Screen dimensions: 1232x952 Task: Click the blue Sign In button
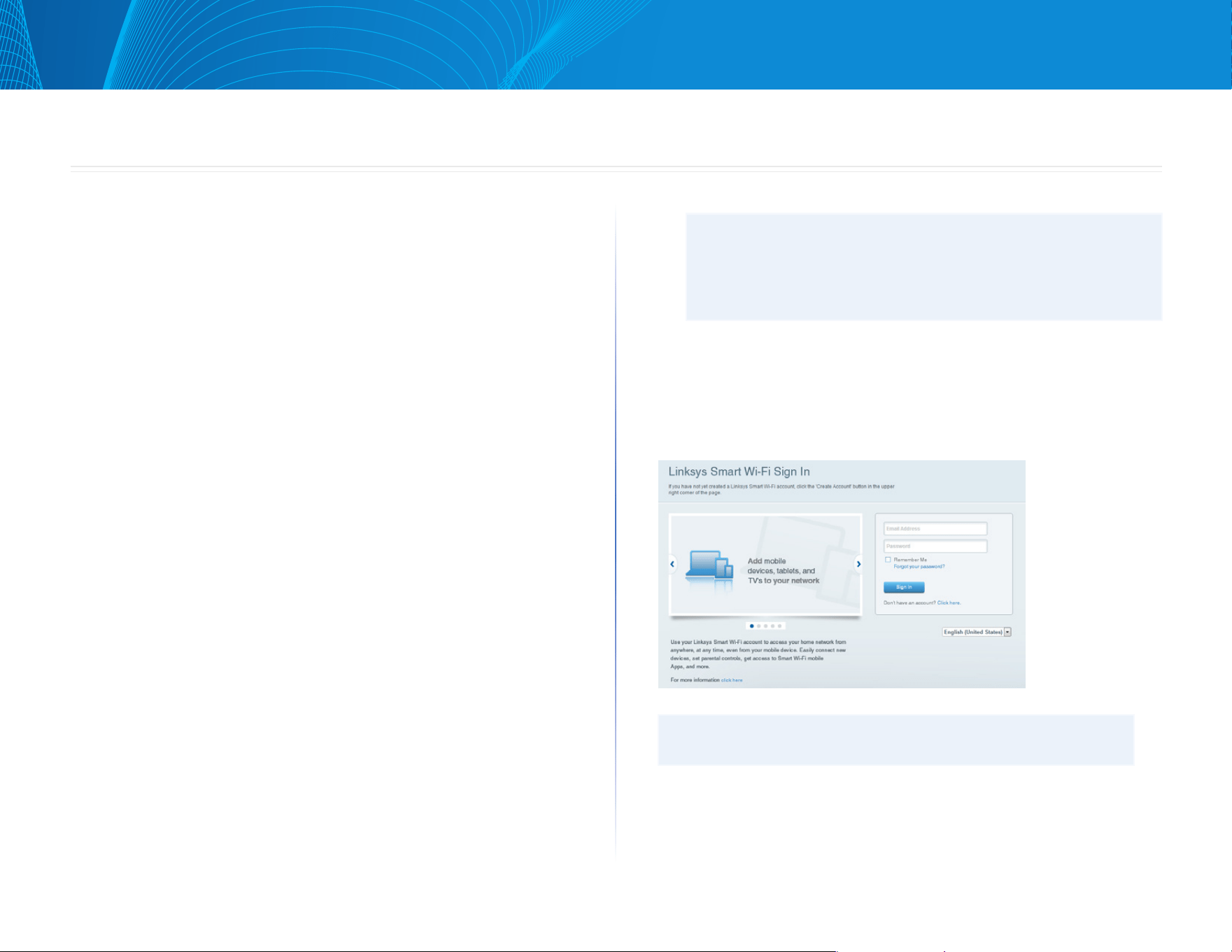tap(904, 588)
